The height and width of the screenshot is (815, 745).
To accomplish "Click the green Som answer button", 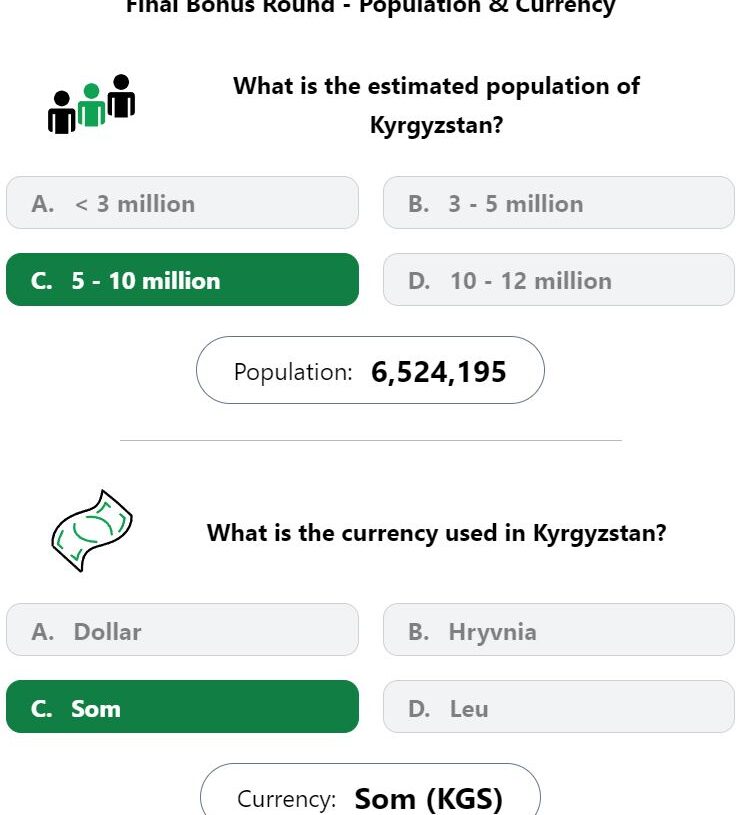I will click(x=182, y=707).
